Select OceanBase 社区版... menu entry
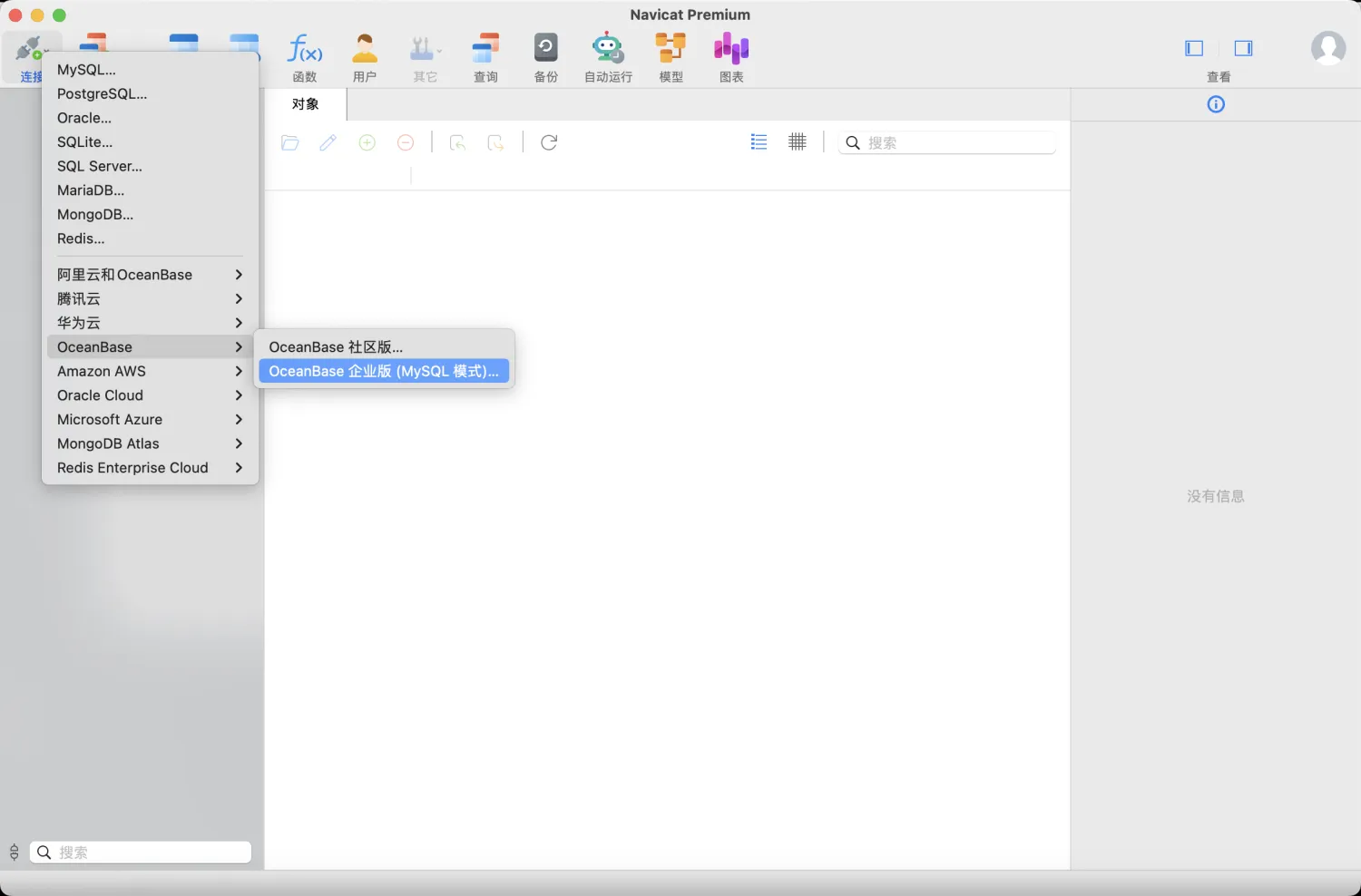1361x896 pixels. coord(384,347)
